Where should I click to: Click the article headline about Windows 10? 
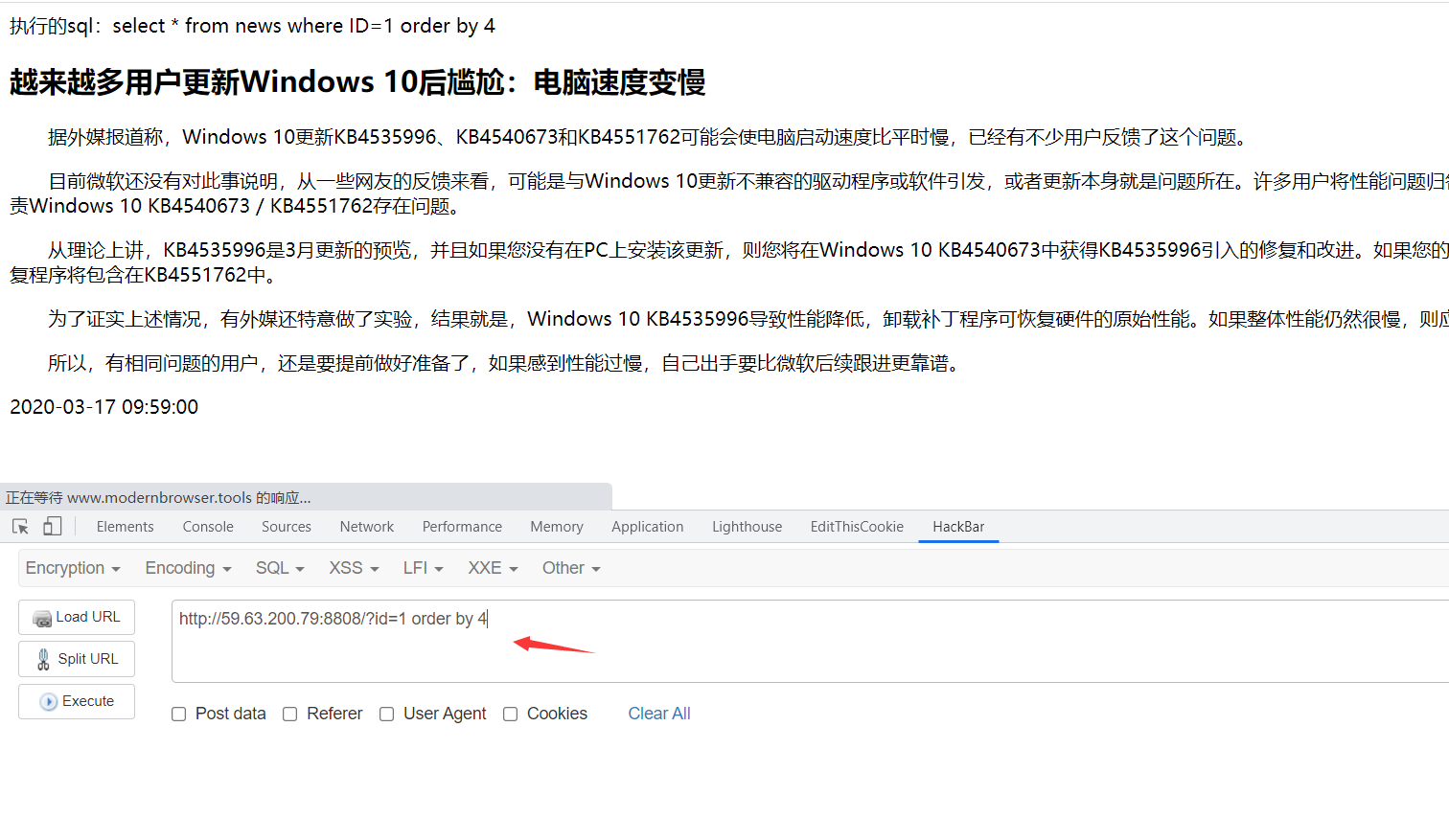357,82
